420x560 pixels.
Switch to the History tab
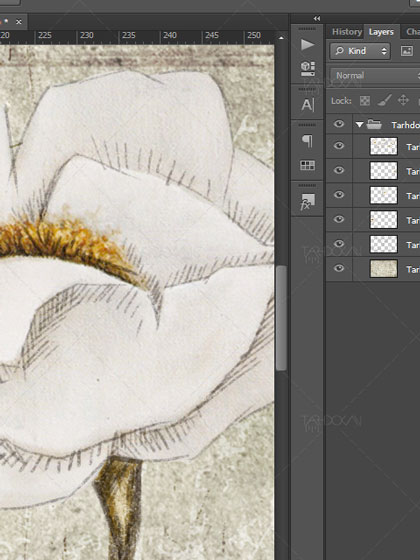347,32
